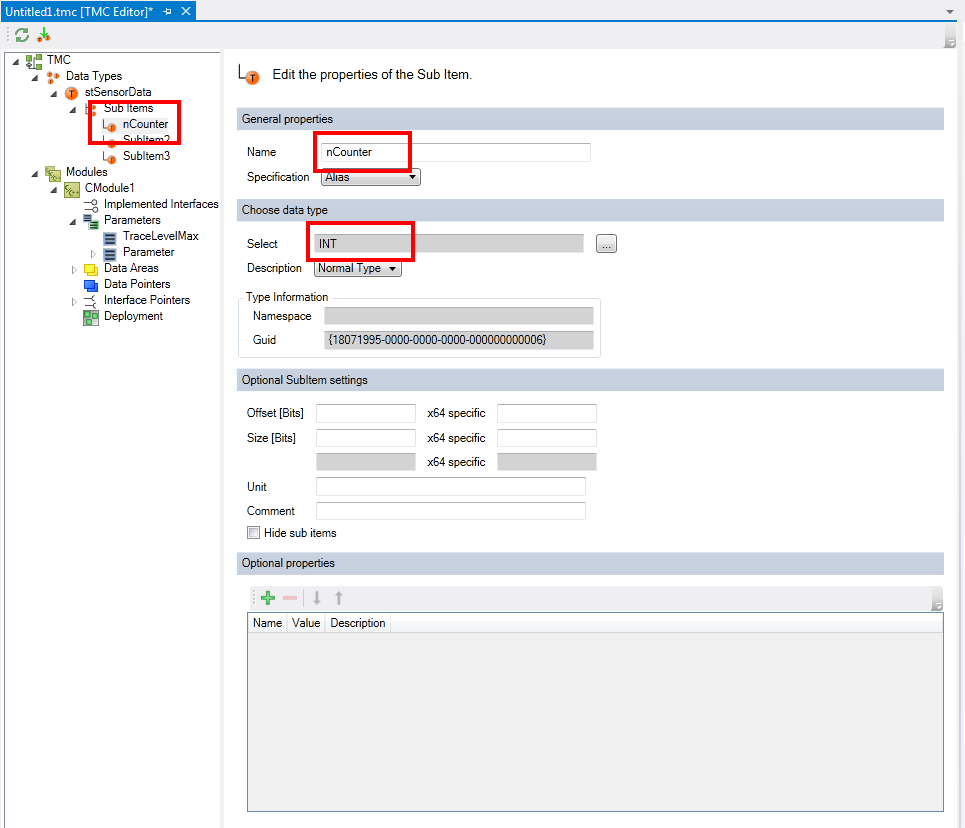The height and width of the screenshot is (828, 965).
Task: Move optional property down arrow
Action: point(317,598)
